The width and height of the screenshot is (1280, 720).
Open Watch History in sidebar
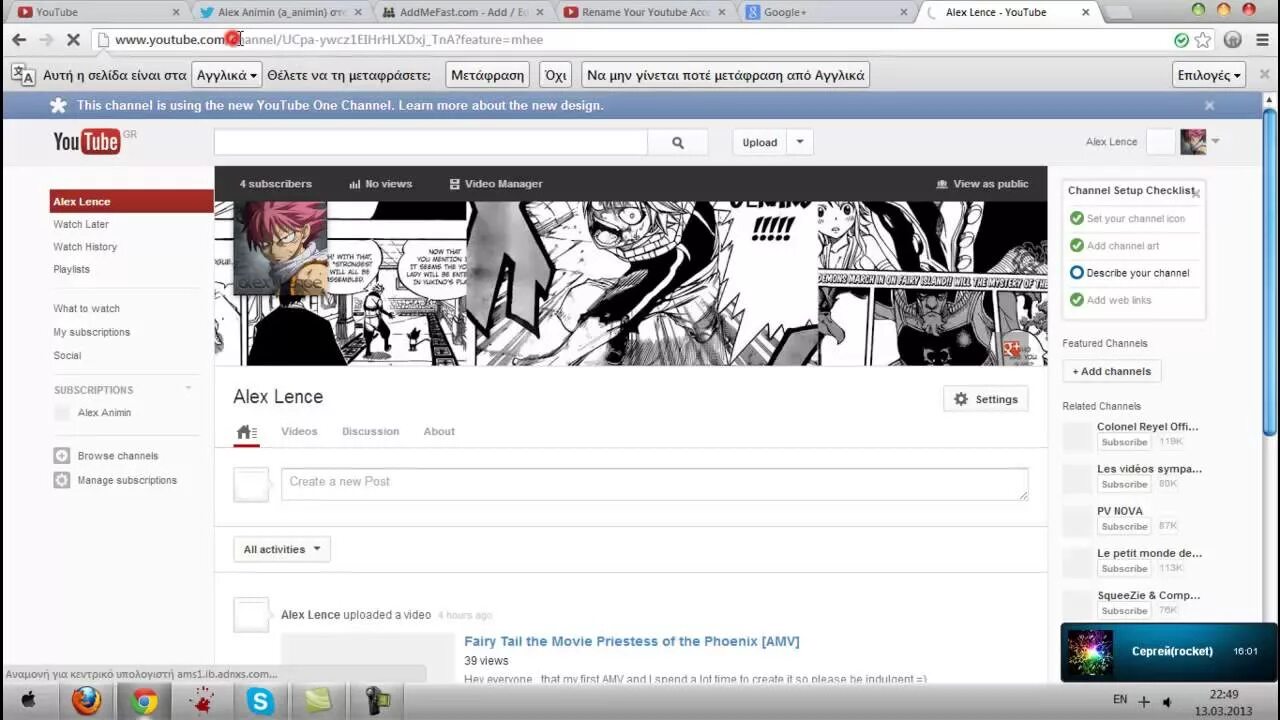[x=85, y=247]
